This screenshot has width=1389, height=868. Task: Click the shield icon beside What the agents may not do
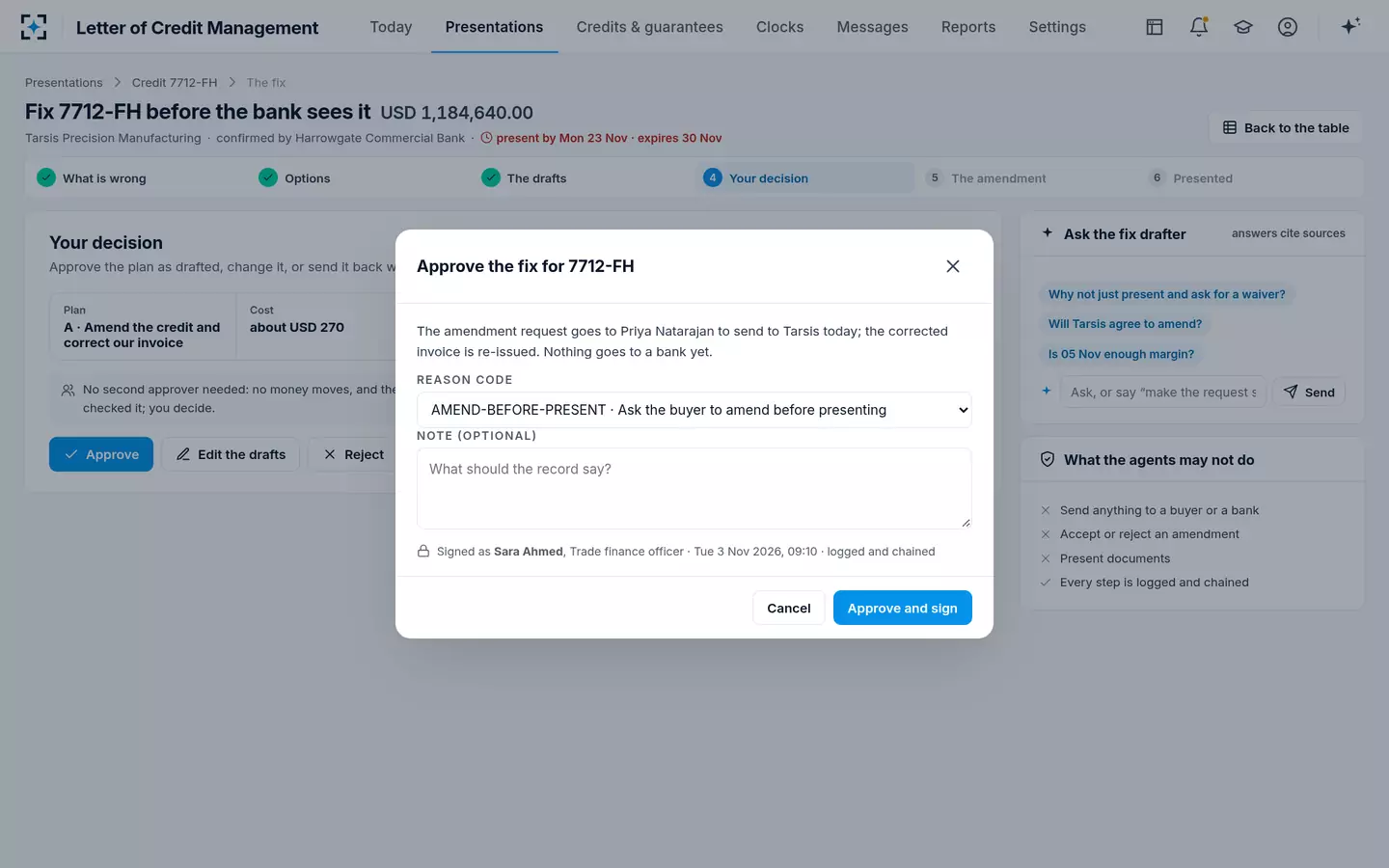[1048, 460]
